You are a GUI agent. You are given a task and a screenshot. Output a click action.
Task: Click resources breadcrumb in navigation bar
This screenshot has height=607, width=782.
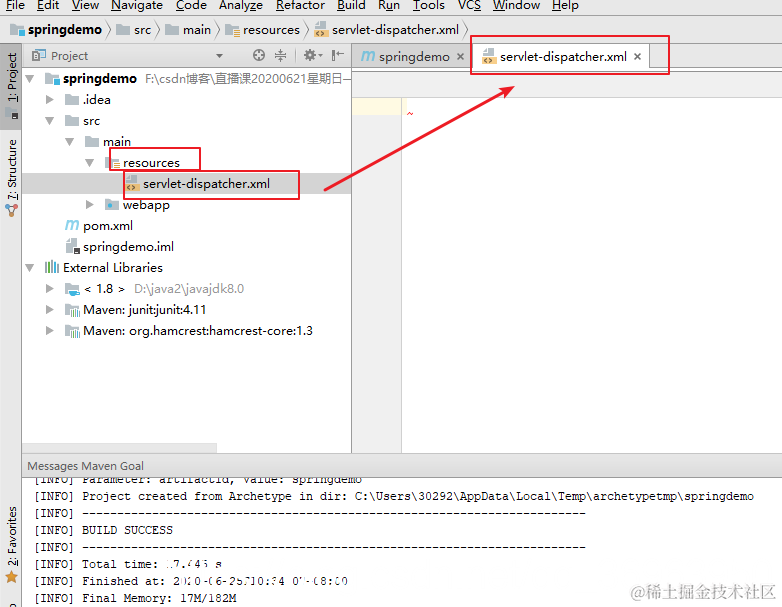262,30
